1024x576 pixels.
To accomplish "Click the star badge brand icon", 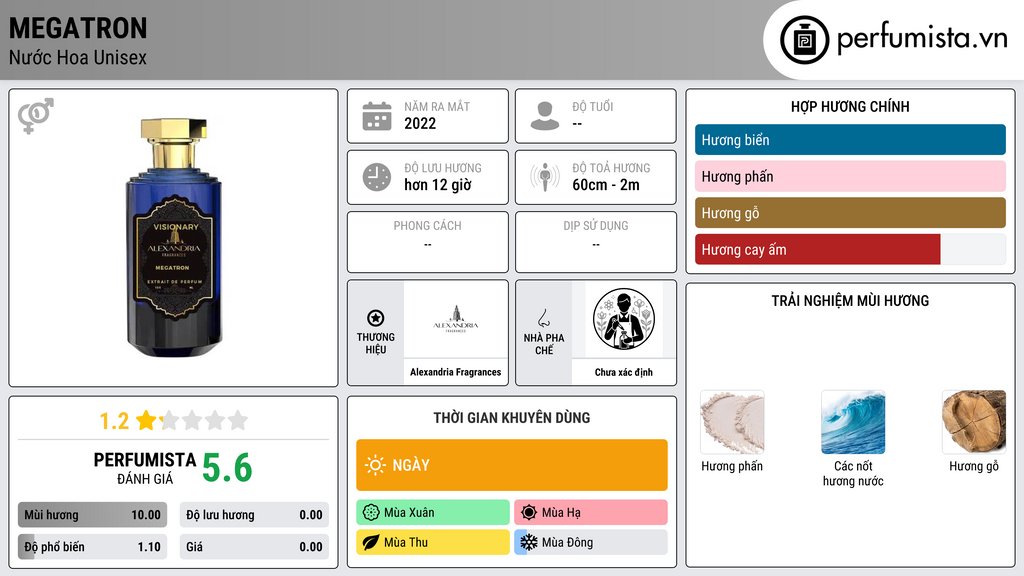I will coord(376,318).
